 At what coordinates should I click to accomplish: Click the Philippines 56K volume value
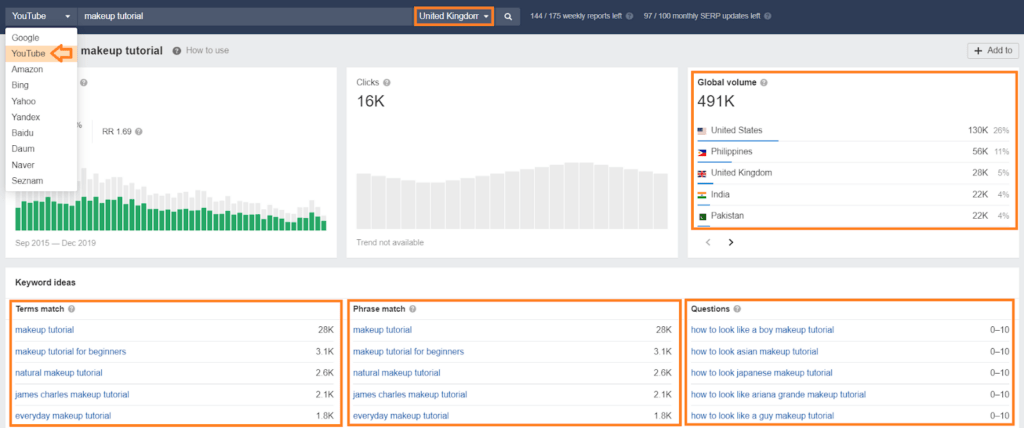pos(980,152)
